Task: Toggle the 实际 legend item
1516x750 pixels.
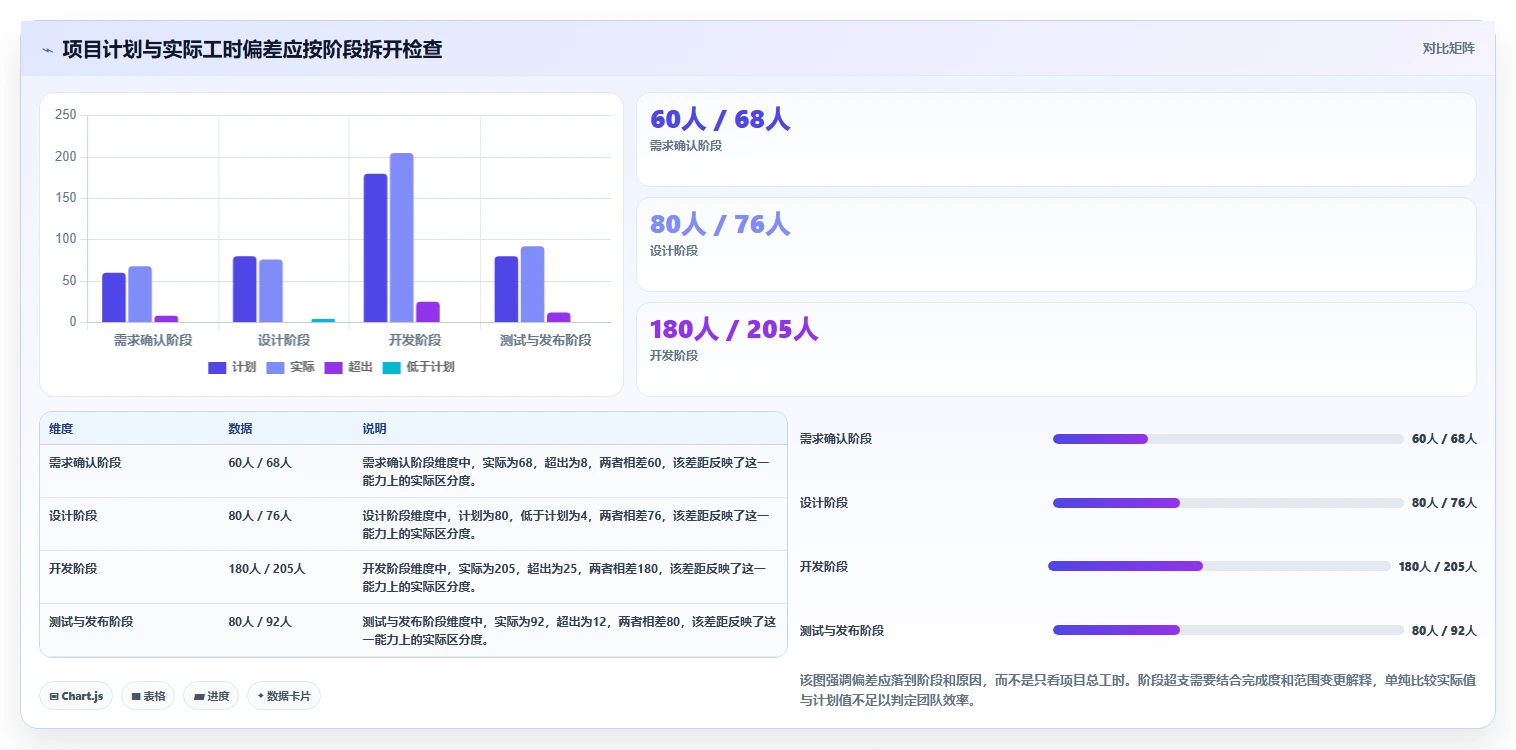Action: [290, 367]
